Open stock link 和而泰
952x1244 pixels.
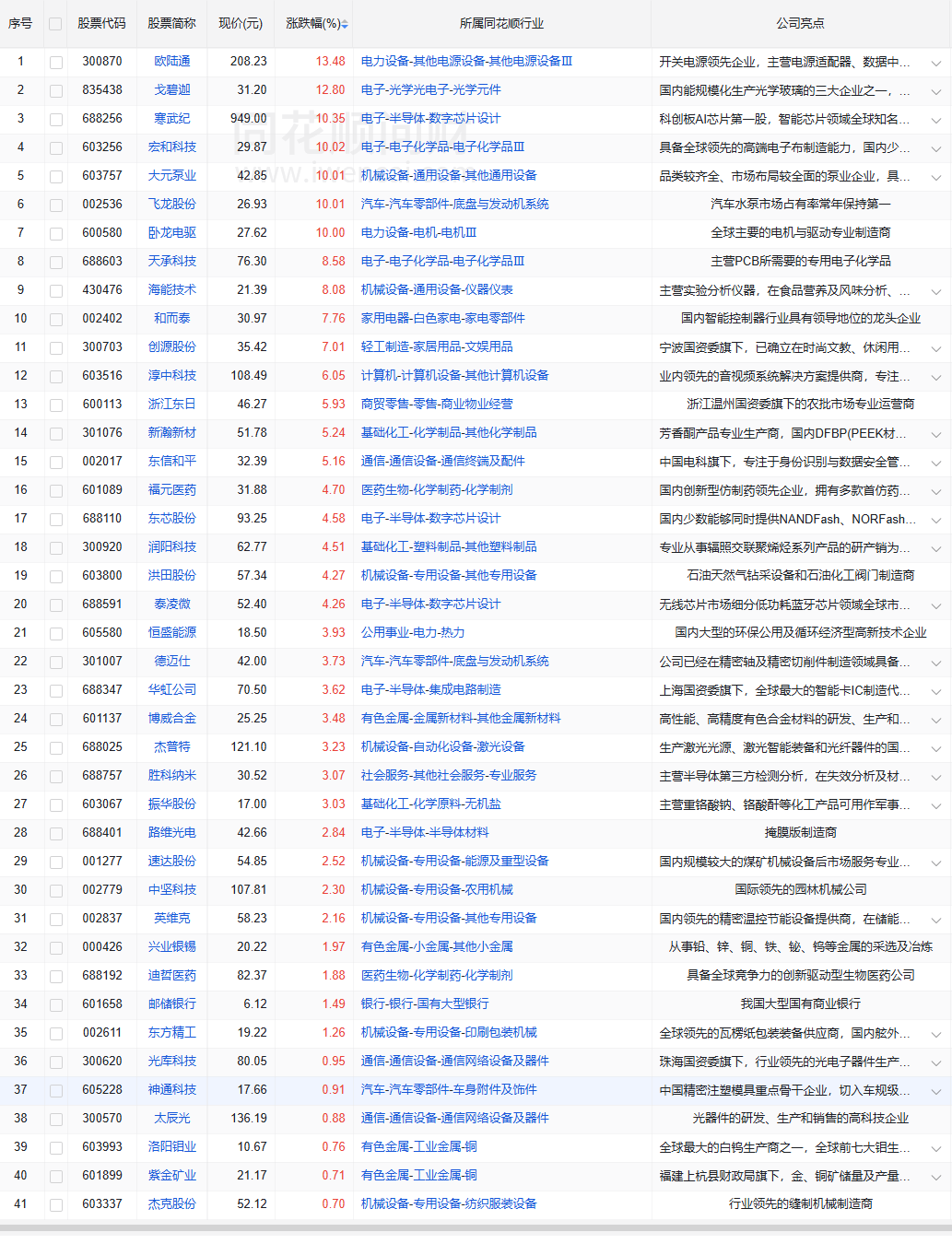pyautogui.click(x=172, y=318)
